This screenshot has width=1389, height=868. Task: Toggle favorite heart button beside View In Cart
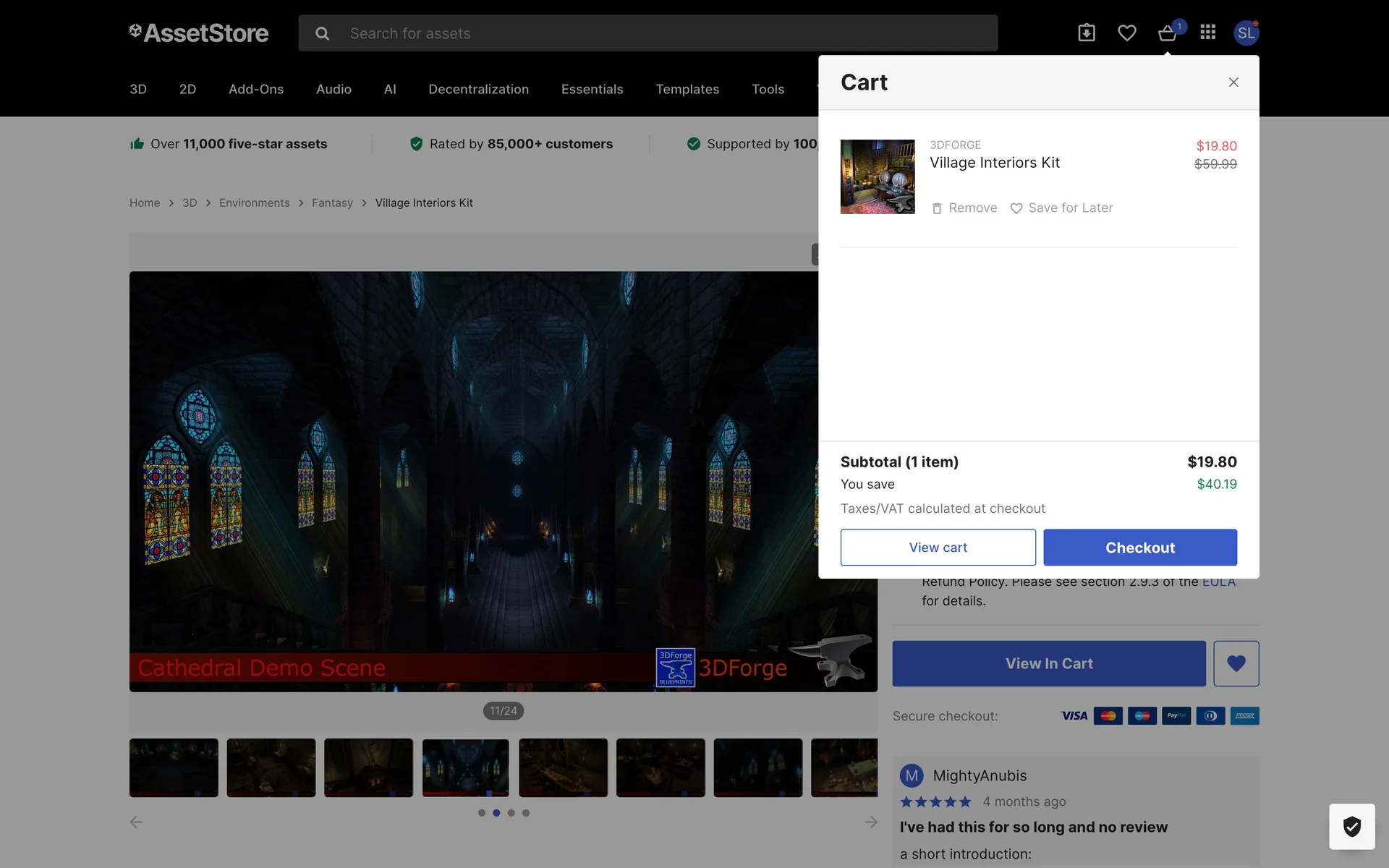pos(1236,663)
